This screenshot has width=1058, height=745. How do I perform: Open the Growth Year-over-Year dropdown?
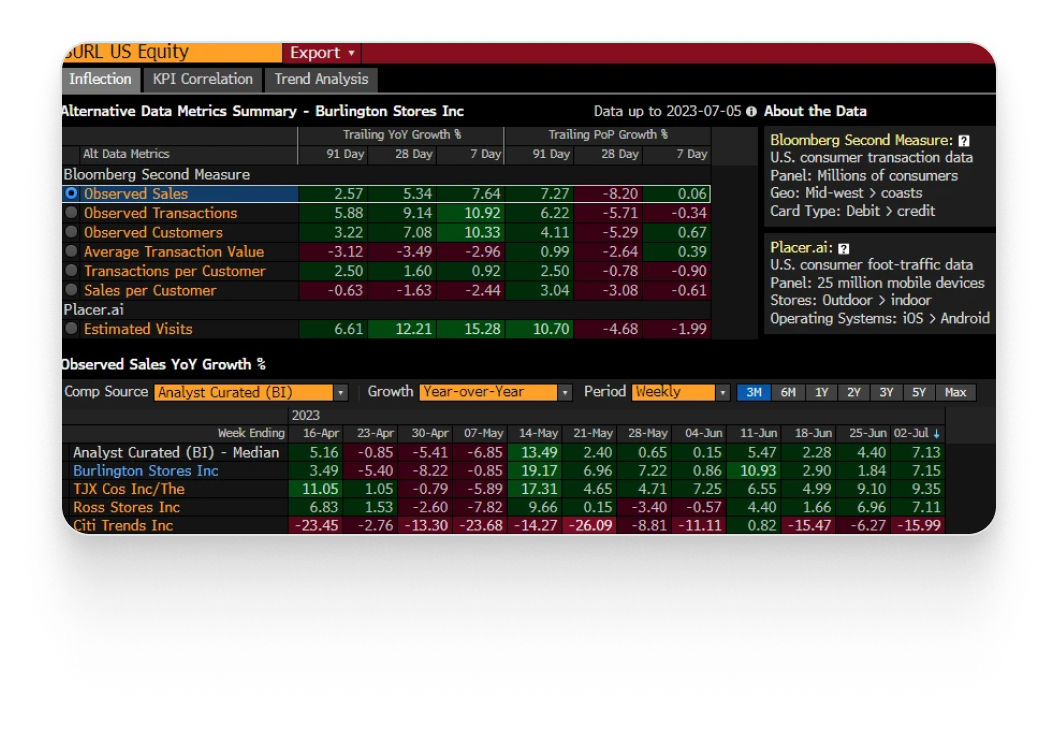coord(565,393)
